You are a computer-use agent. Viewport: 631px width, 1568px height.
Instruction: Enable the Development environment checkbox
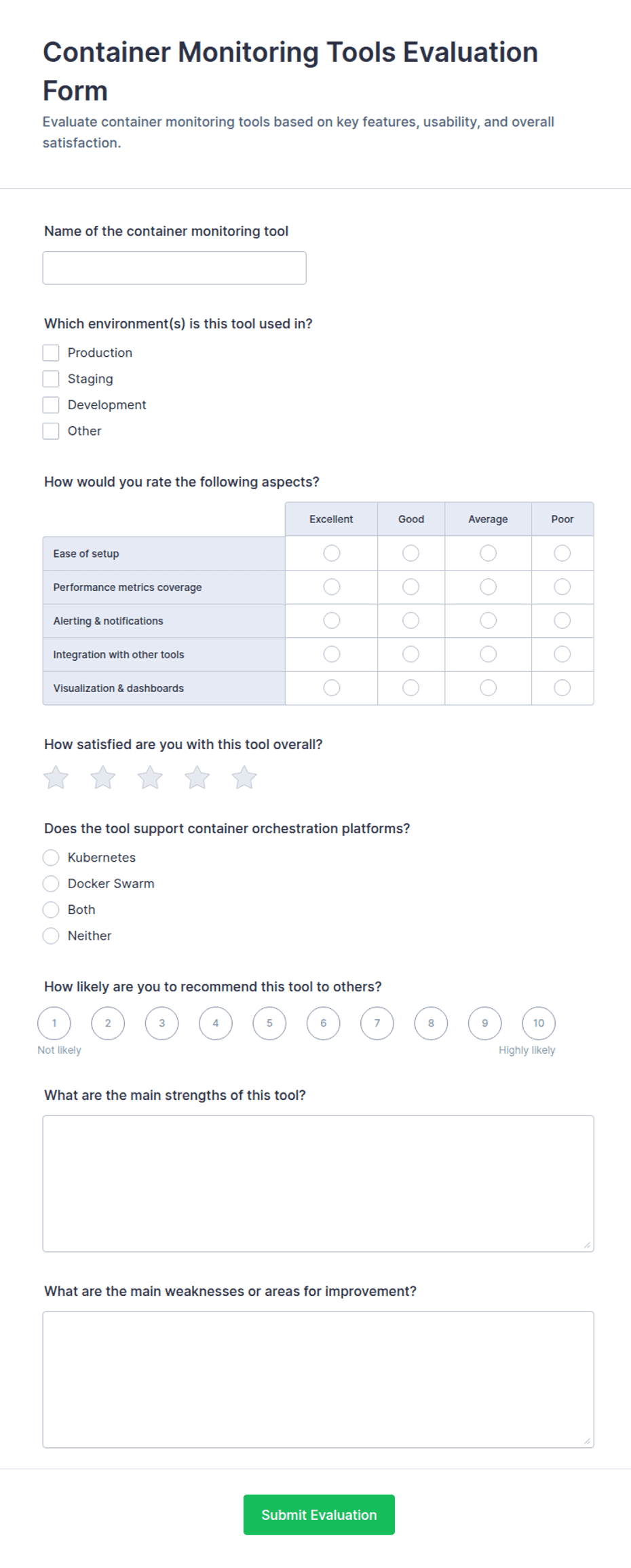pyautogui.click(x=51, y=405)
